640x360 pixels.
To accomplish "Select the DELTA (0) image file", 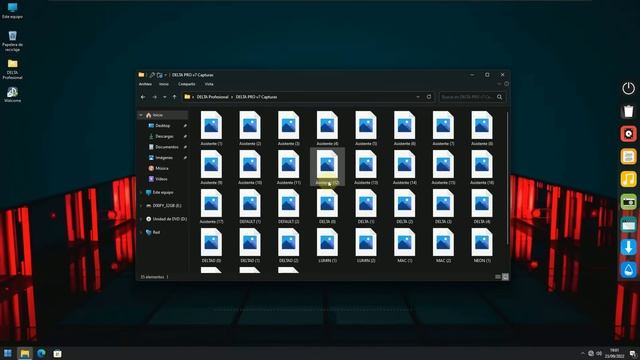I will point(327,206).
